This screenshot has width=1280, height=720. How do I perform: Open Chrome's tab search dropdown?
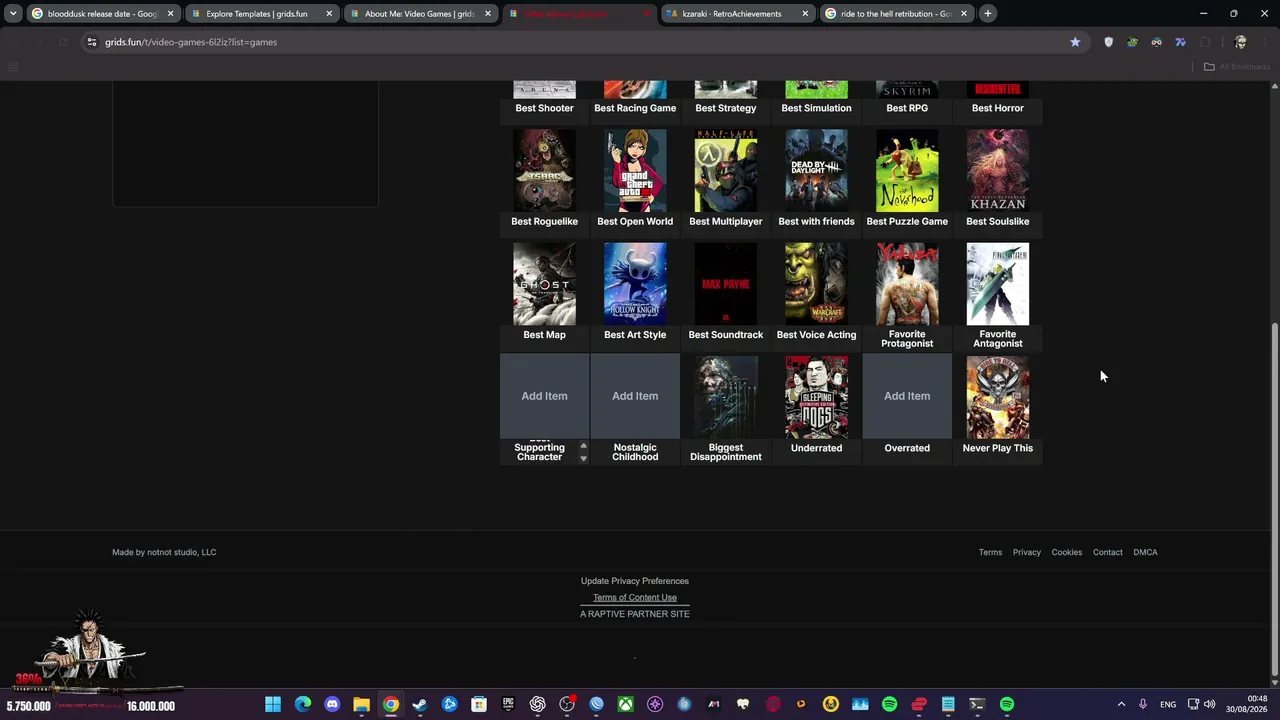click(12, 14)
